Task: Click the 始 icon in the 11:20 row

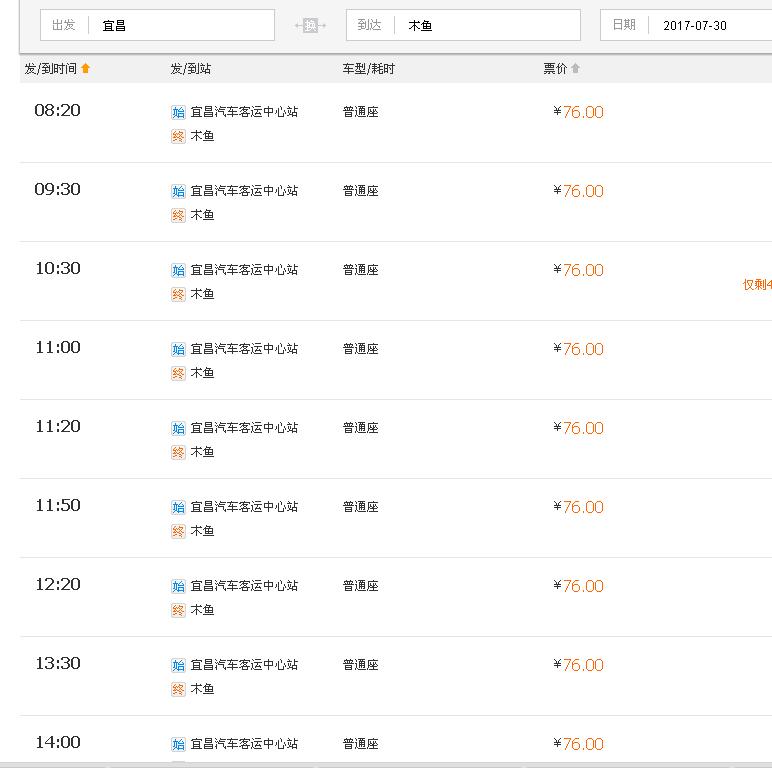Action: click(x=178, y=428)
